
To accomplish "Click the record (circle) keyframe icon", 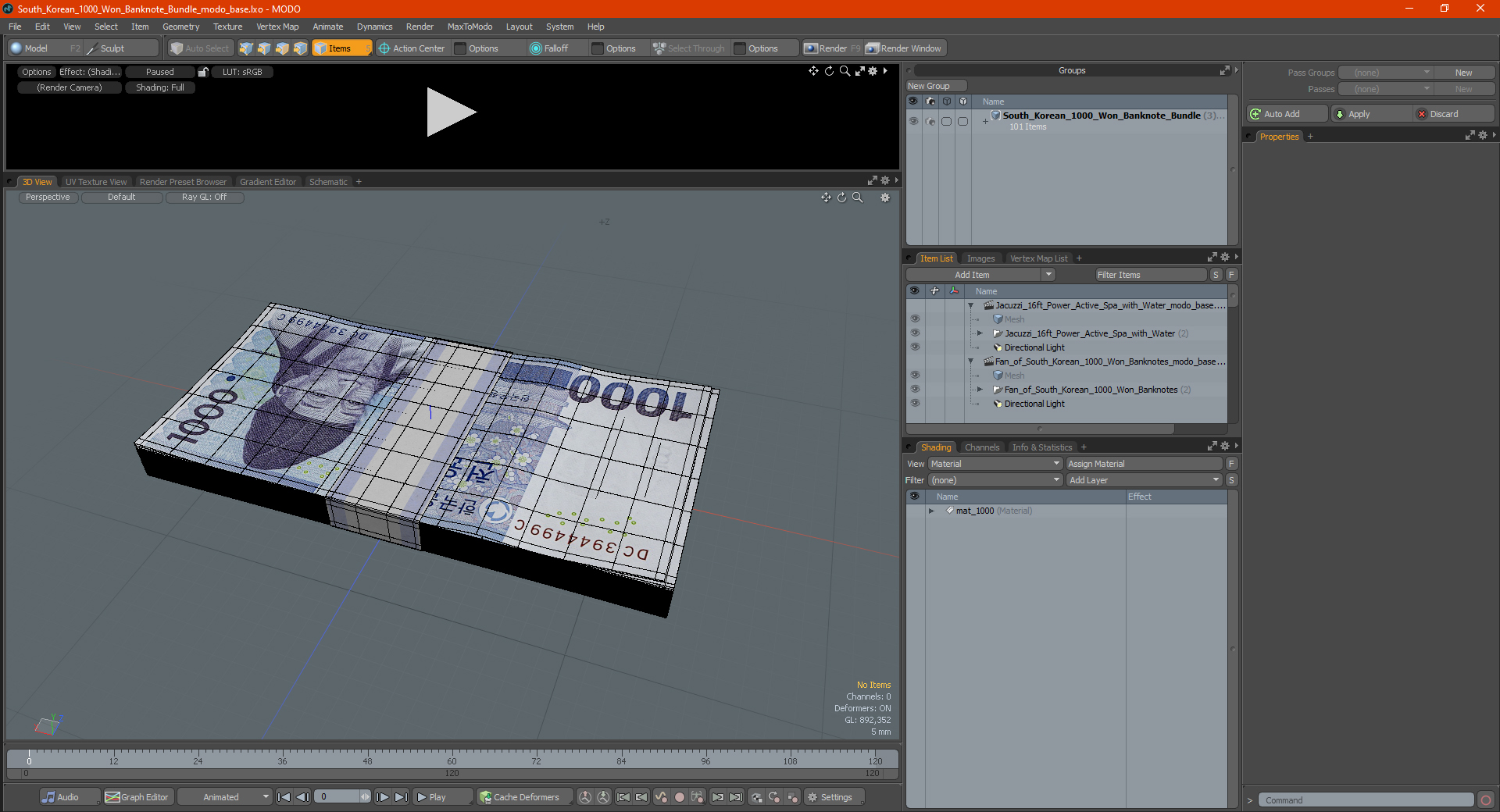I will point(680,797).
